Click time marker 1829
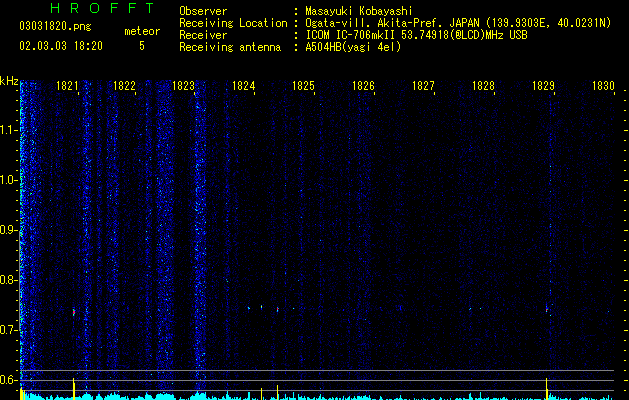This screenshot has width=629, height=400. tap(543, 86)
